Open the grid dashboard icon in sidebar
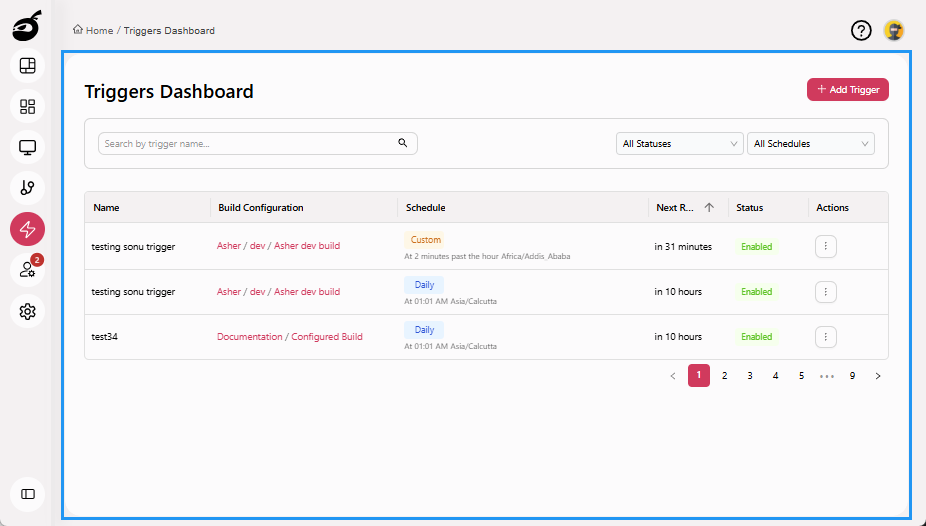The image size is (926, 526). (x=28, y=106)
